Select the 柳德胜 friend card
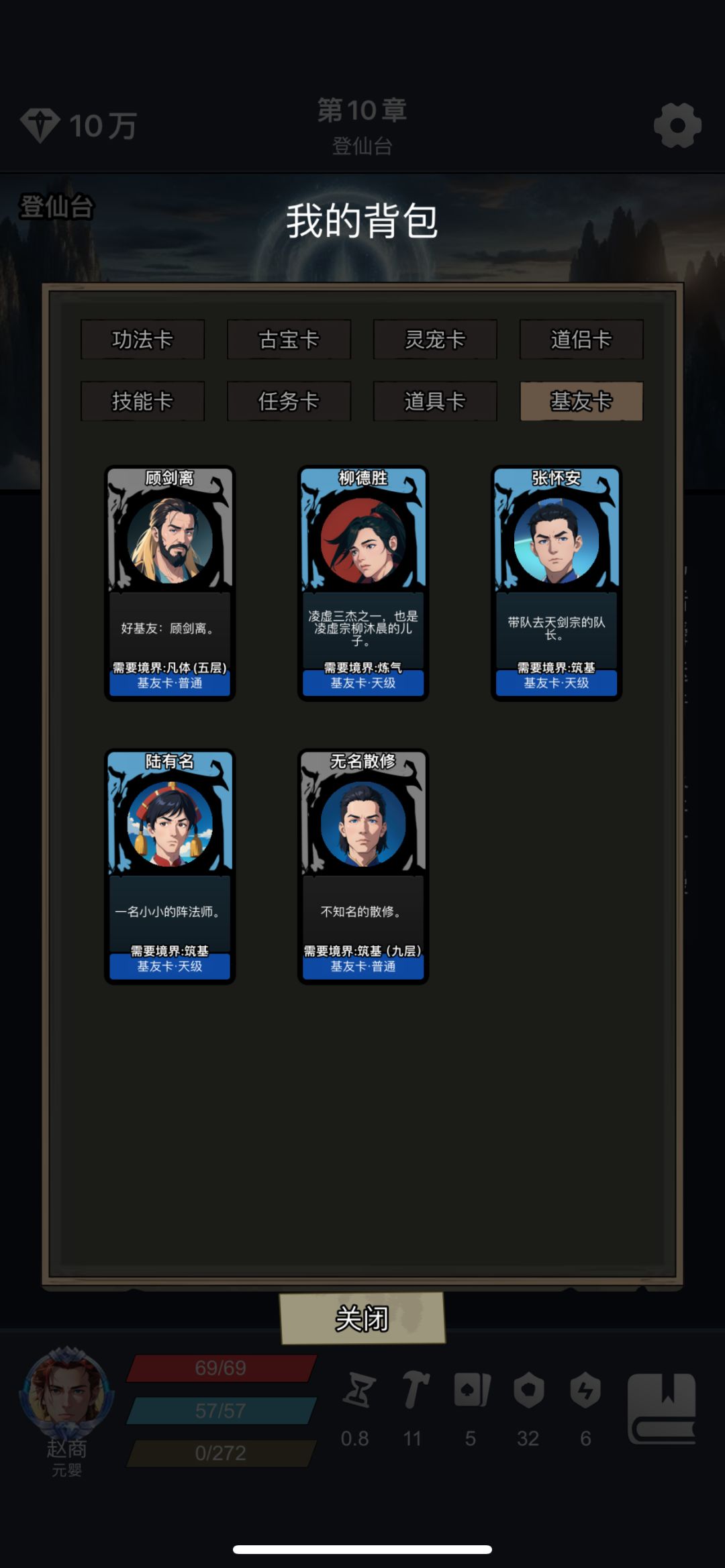Screen dimensions: 725x1568 [x=363, y=583]
